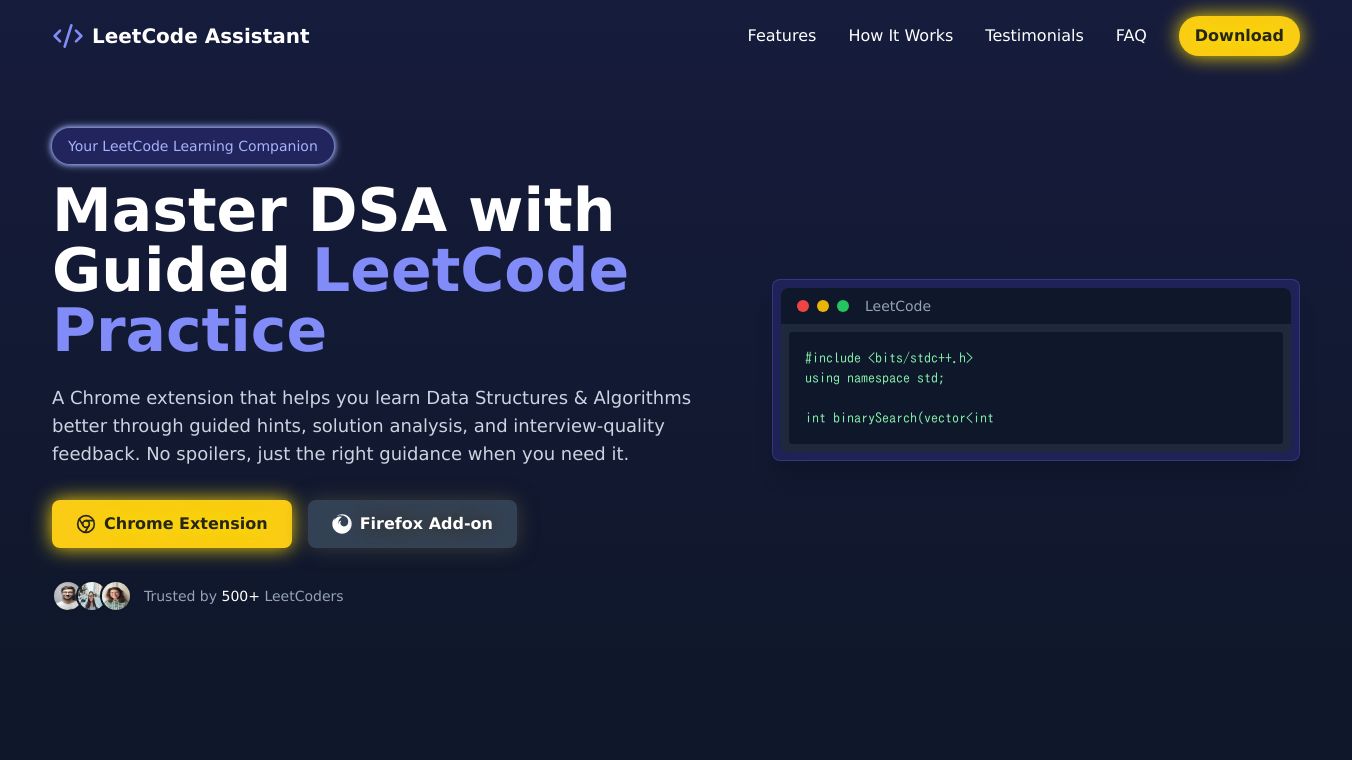
Task: Open the How It Works link
Action: [900, 36]
